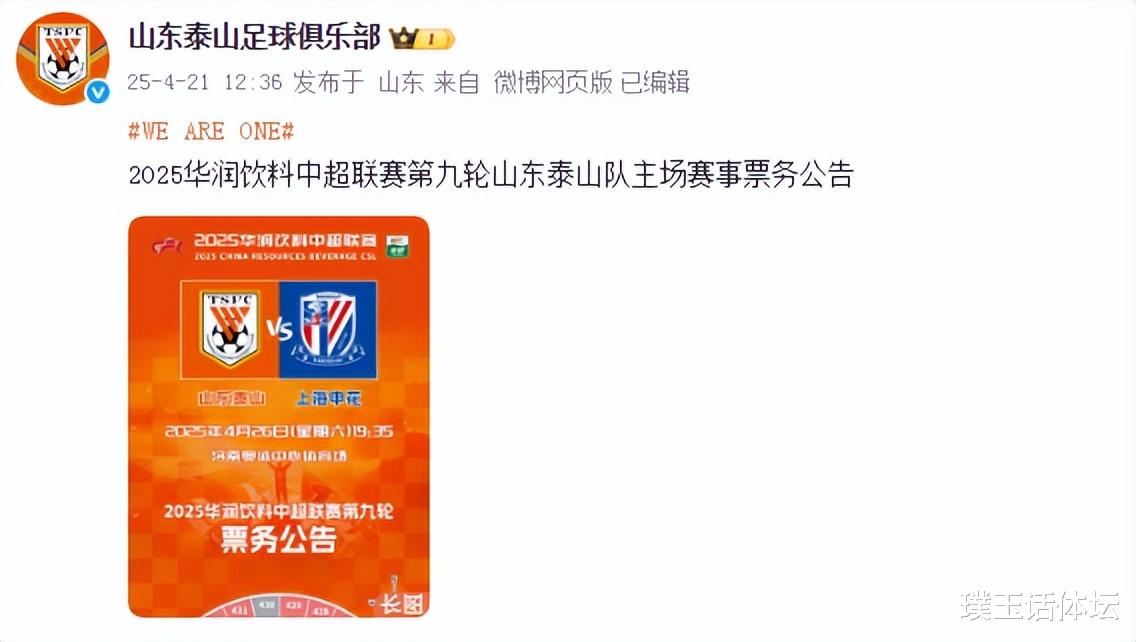
Task: Open account name 山东泰山足球俱乐部
Action: pyautogui.click(x=254, y=38)
